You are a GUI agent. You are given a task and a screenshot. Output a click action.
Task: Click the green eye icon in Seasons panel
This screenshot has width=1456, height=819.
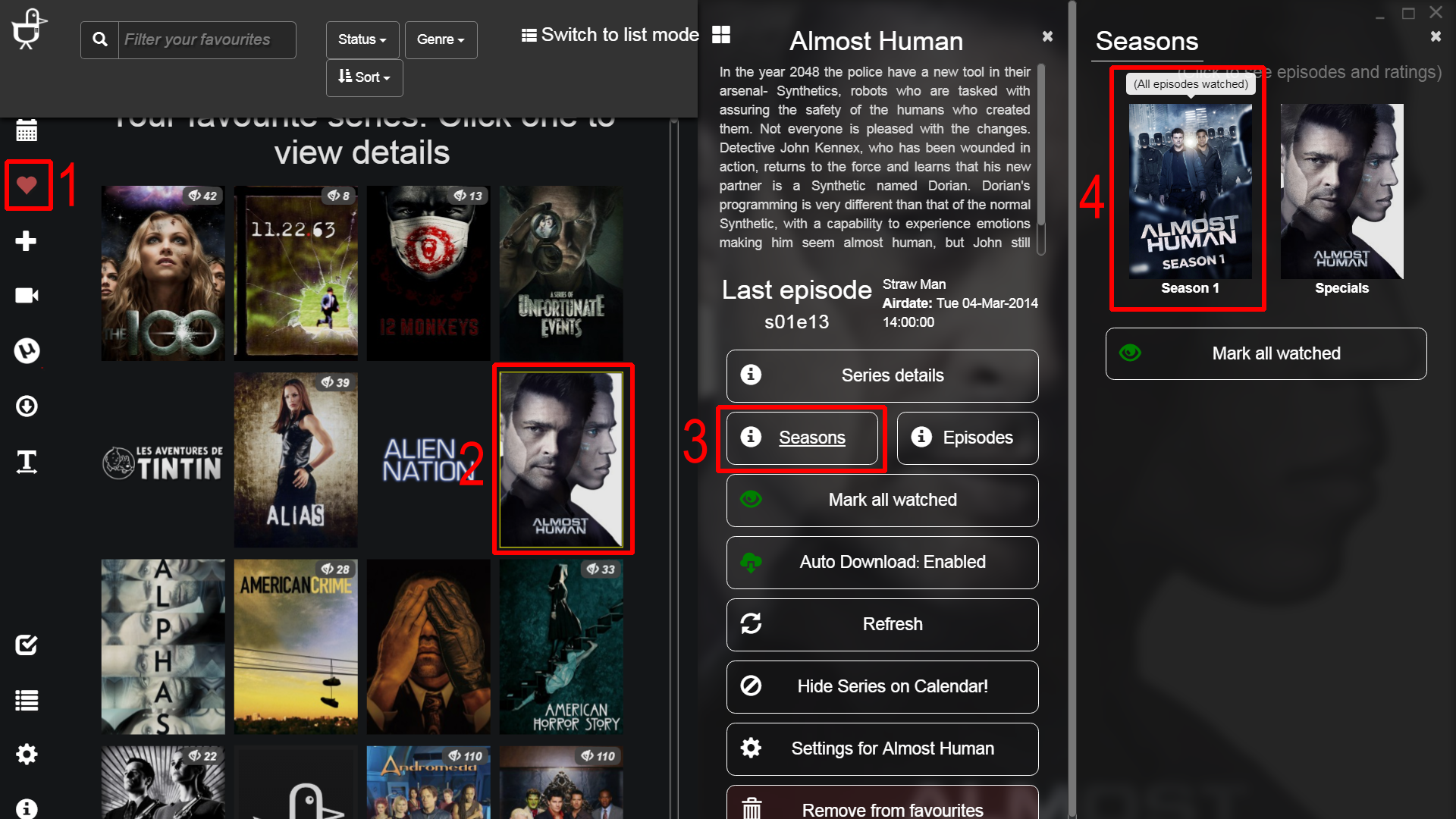tap(1130, 353)
